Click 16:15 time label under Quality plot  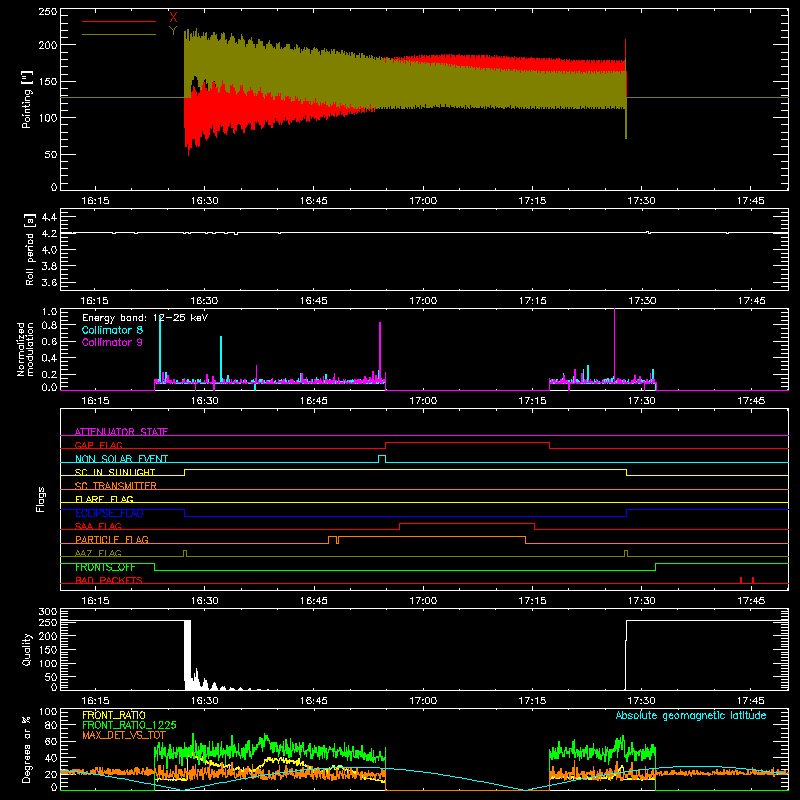(x=95, y=701)
